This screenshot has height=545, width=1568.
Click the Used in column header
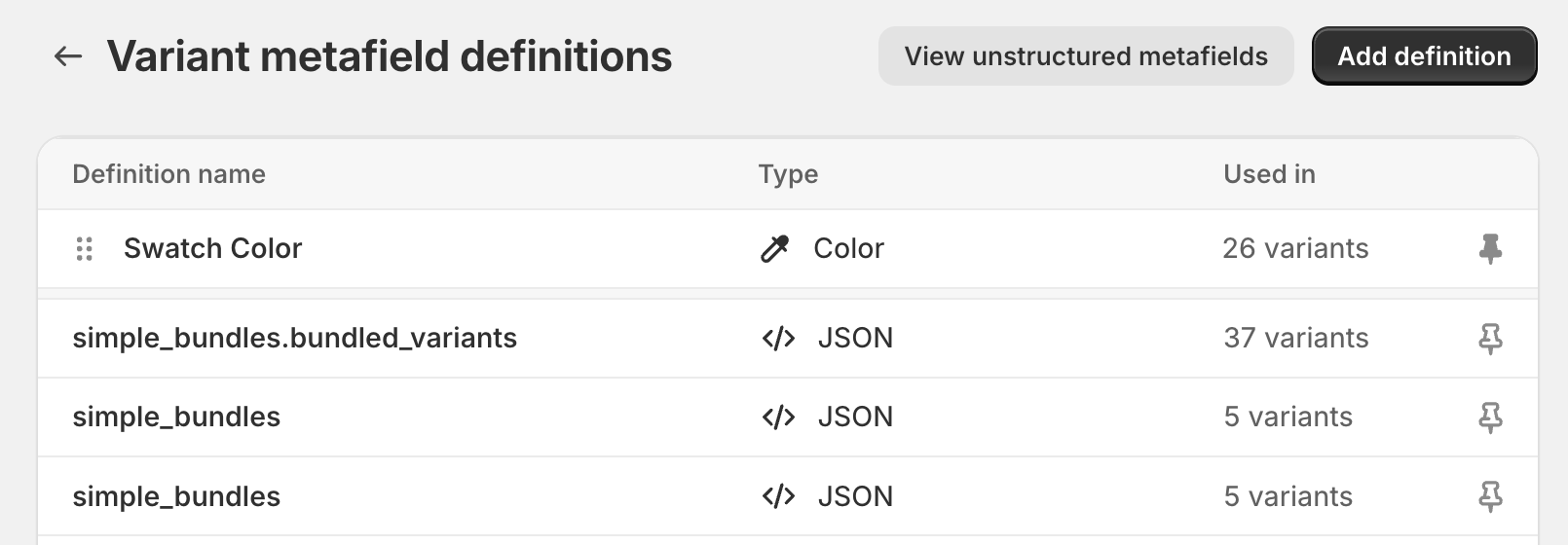(1268, 174)
